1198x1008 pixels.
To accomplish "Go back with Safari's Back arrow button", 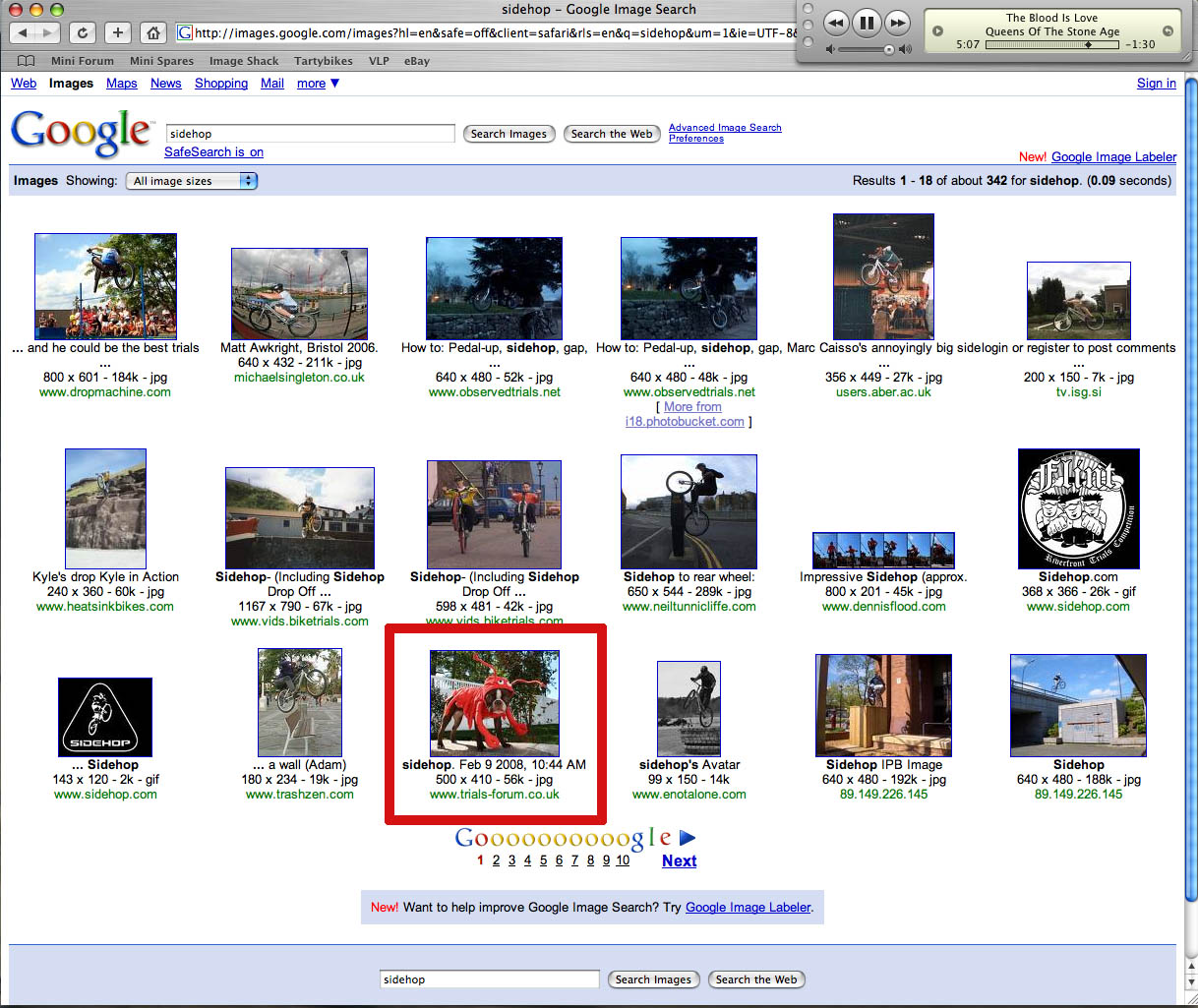I will pyautogui.click(x=23, y=32).
